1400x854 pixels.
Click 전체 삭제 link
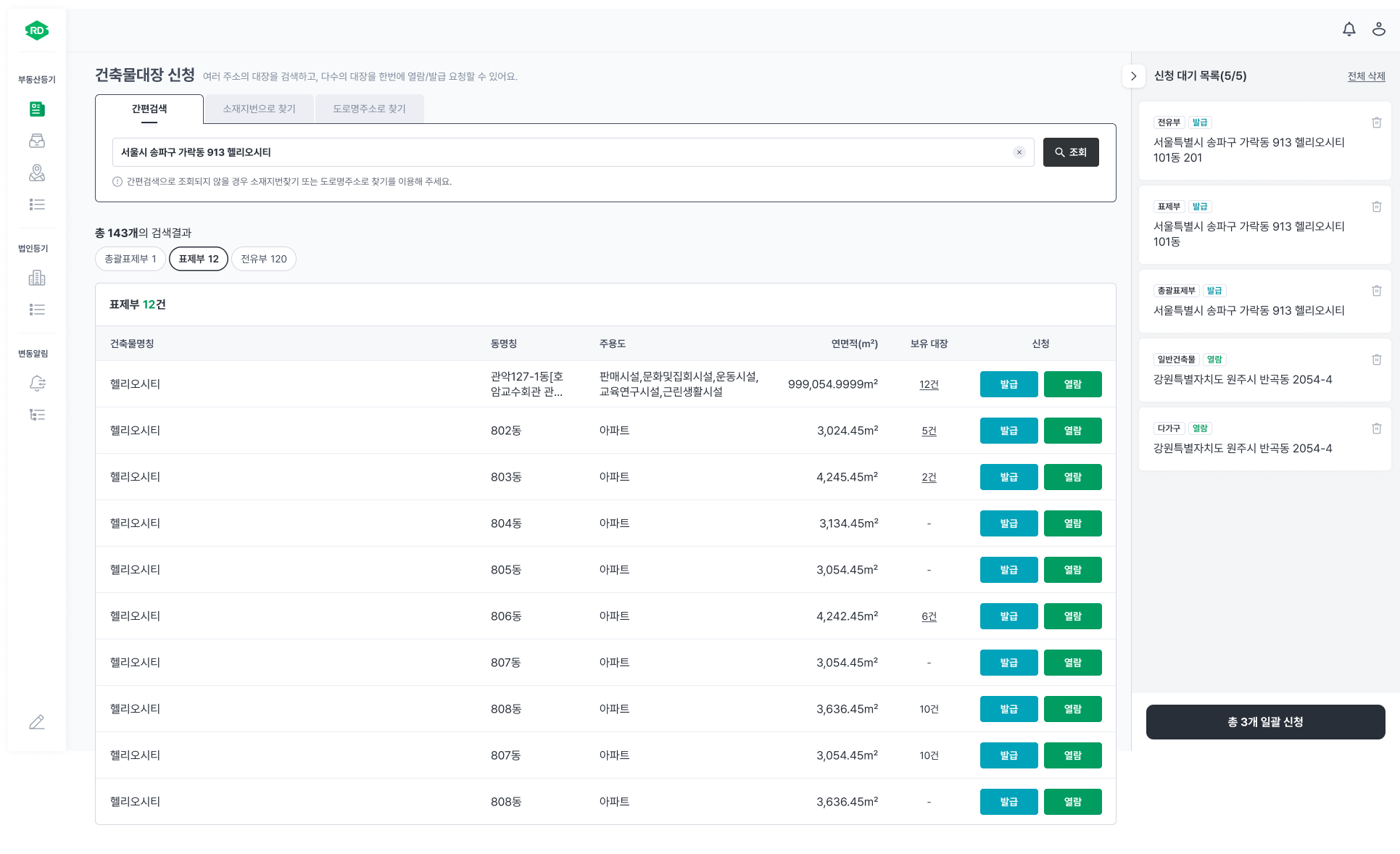1366,76
